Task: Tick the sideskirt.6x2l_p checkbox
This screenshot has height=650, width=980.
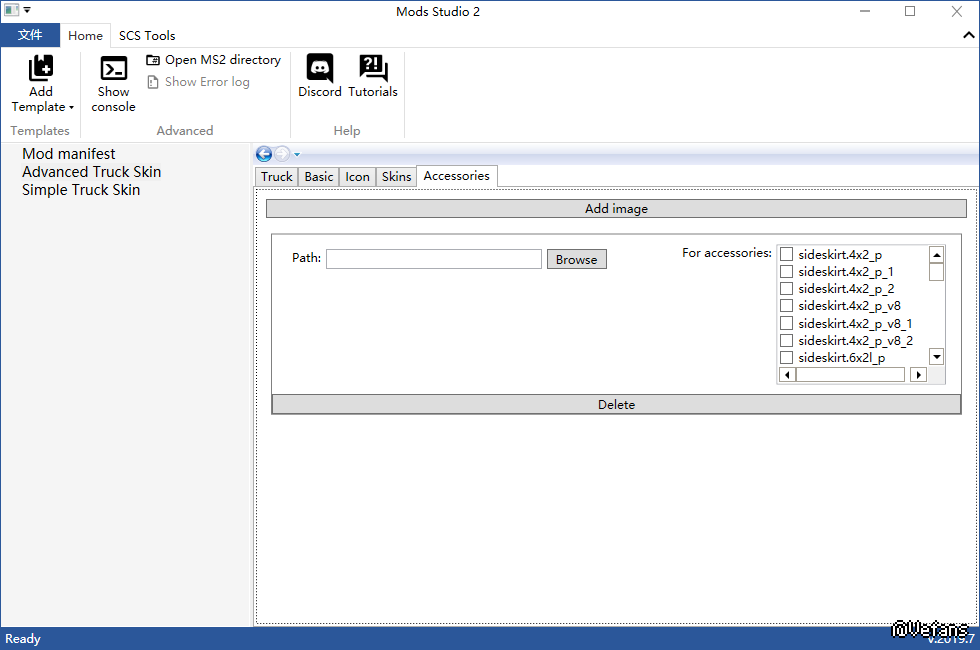Action: click(786, 358)
